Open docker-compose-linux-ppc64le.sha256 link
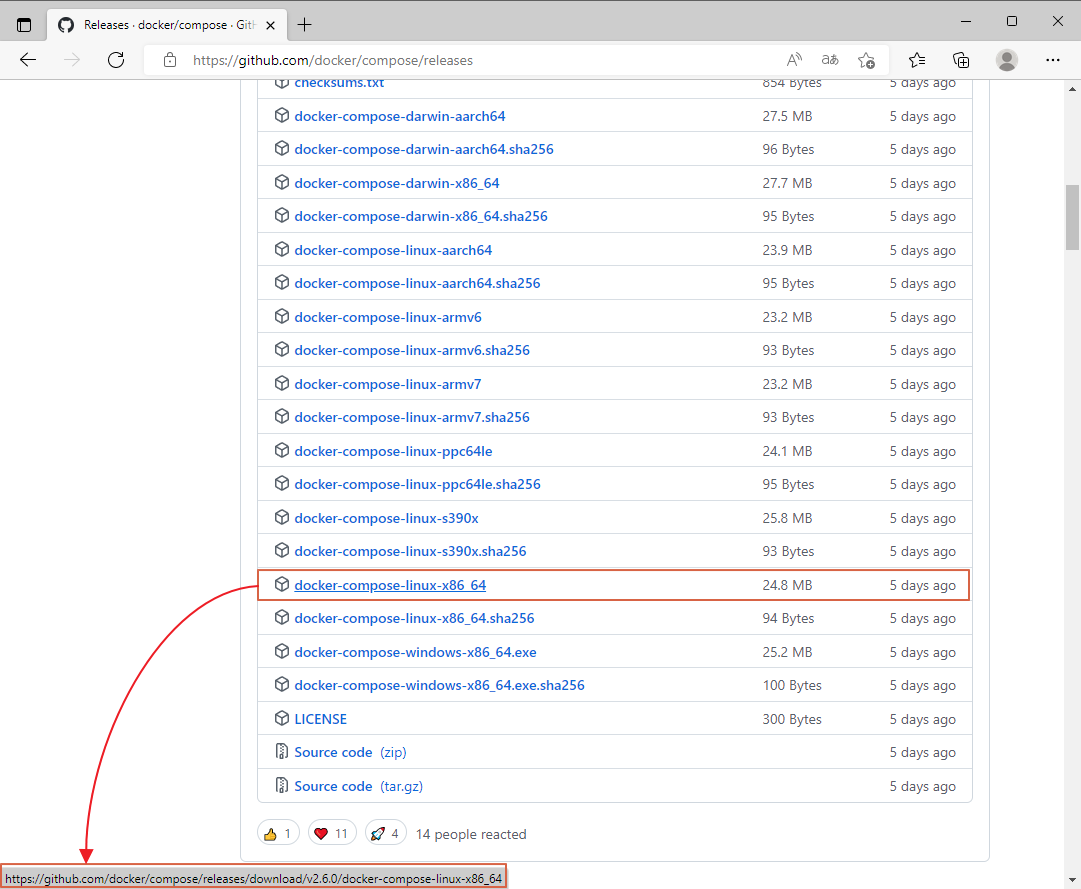Screen dimensions: 1081x889 coord(418,484)
